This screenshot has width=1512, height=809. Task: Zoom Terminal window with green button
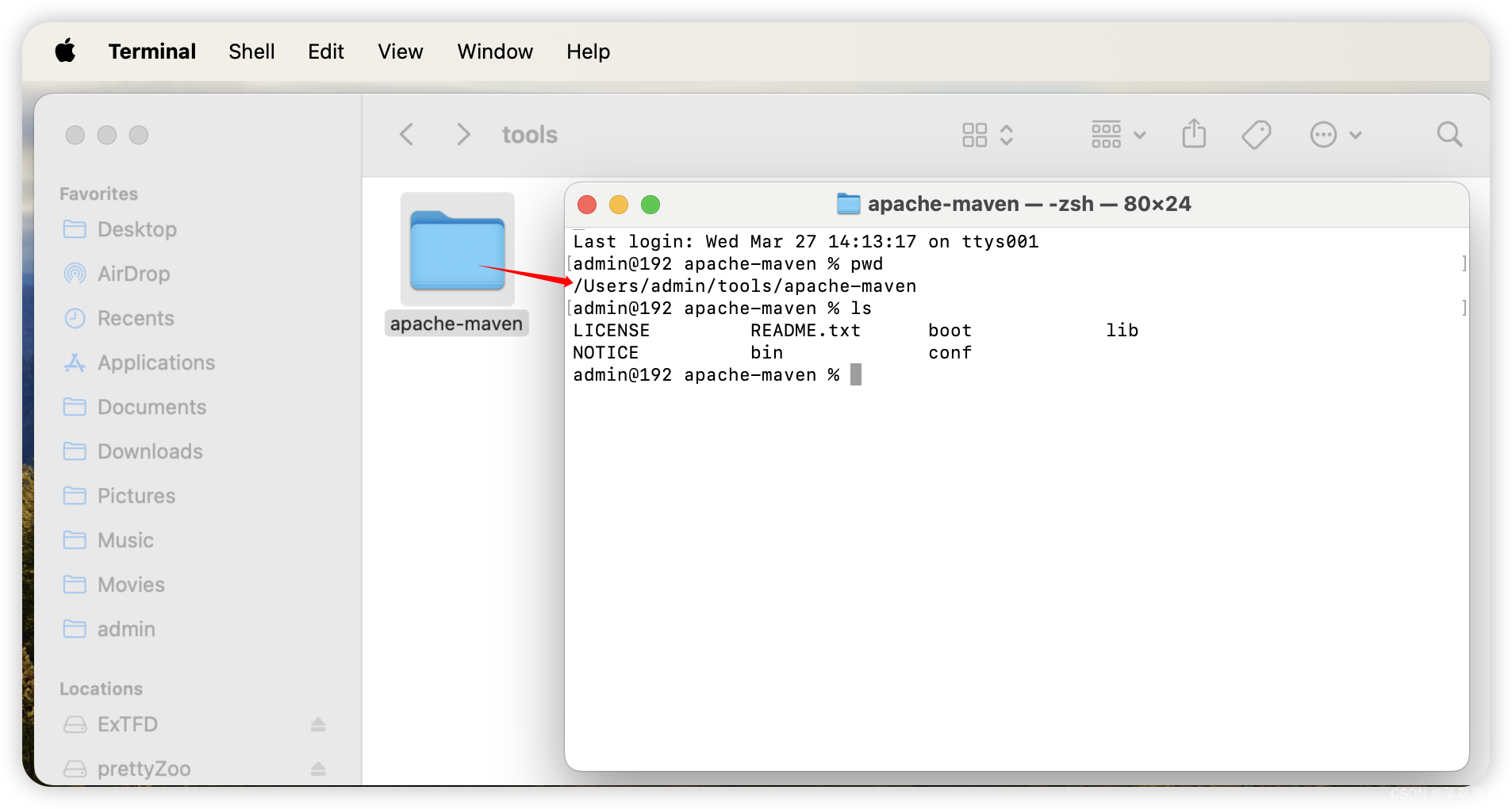click(650, 205)
